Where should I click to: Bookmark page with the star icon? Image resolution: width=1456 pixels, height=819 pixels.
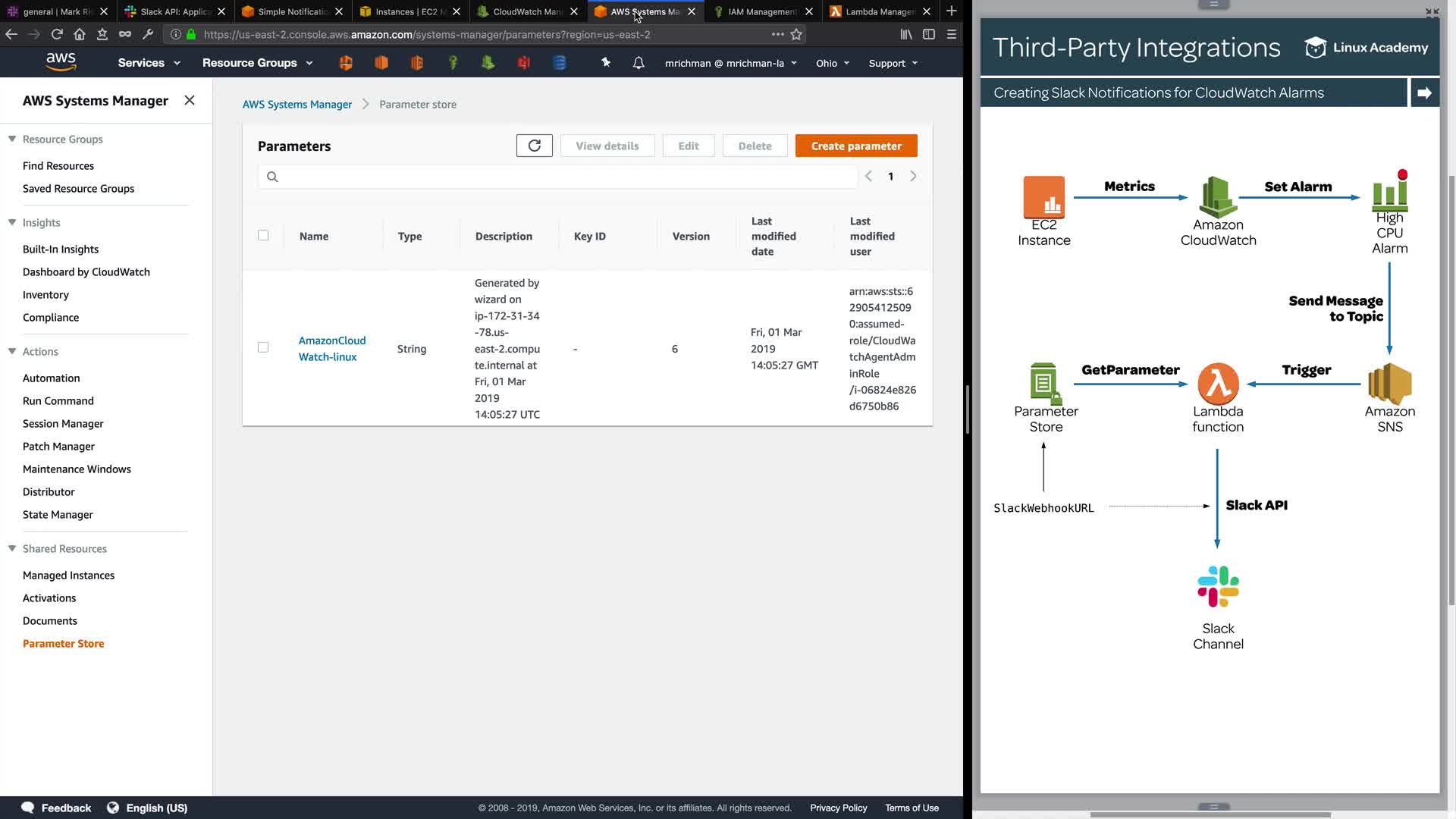[796, 34]
